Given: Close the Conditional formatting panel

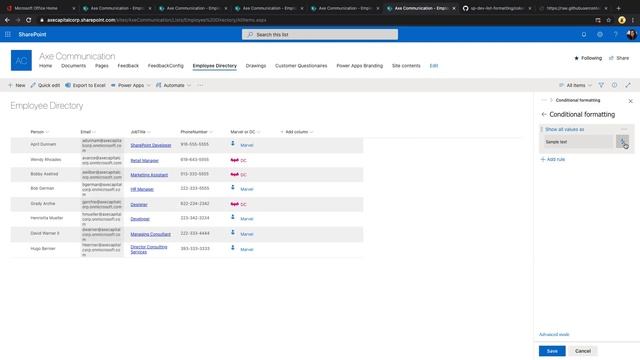Looking at the screenshot, I should 631,101.
